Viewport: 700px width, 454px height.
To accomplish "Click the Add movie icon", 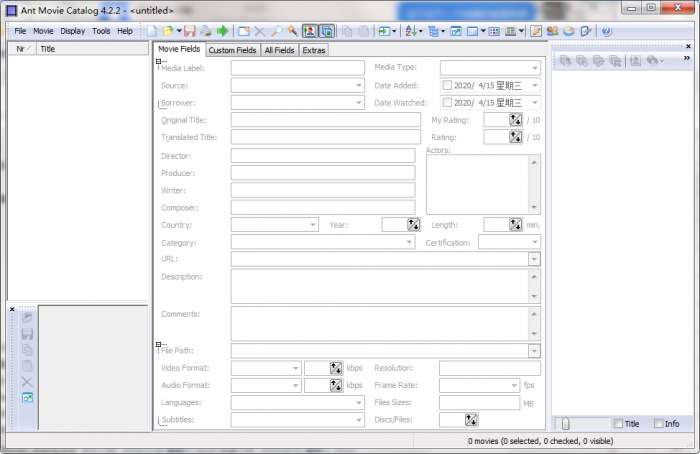I will click(244, 31).
